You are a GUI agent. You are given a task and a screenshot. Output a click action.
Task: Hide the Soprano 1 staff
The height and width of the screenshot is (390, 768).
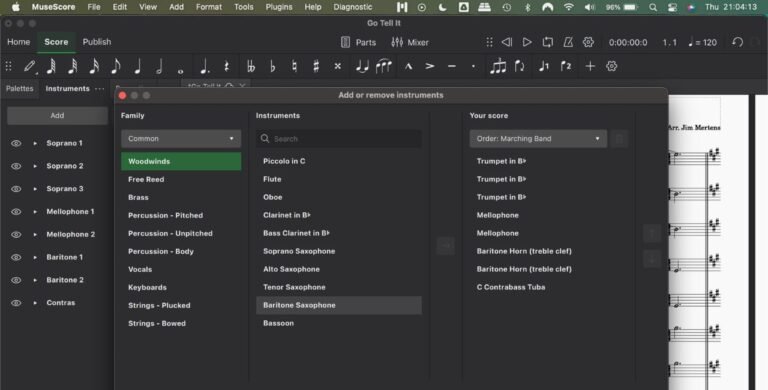click(16, 143)
